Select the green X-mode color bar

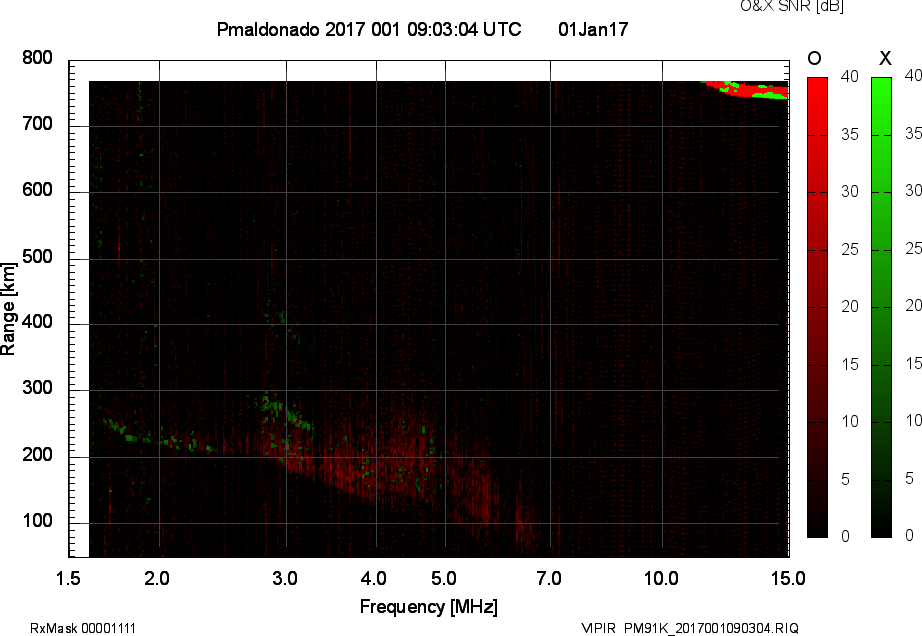(881, 307)
